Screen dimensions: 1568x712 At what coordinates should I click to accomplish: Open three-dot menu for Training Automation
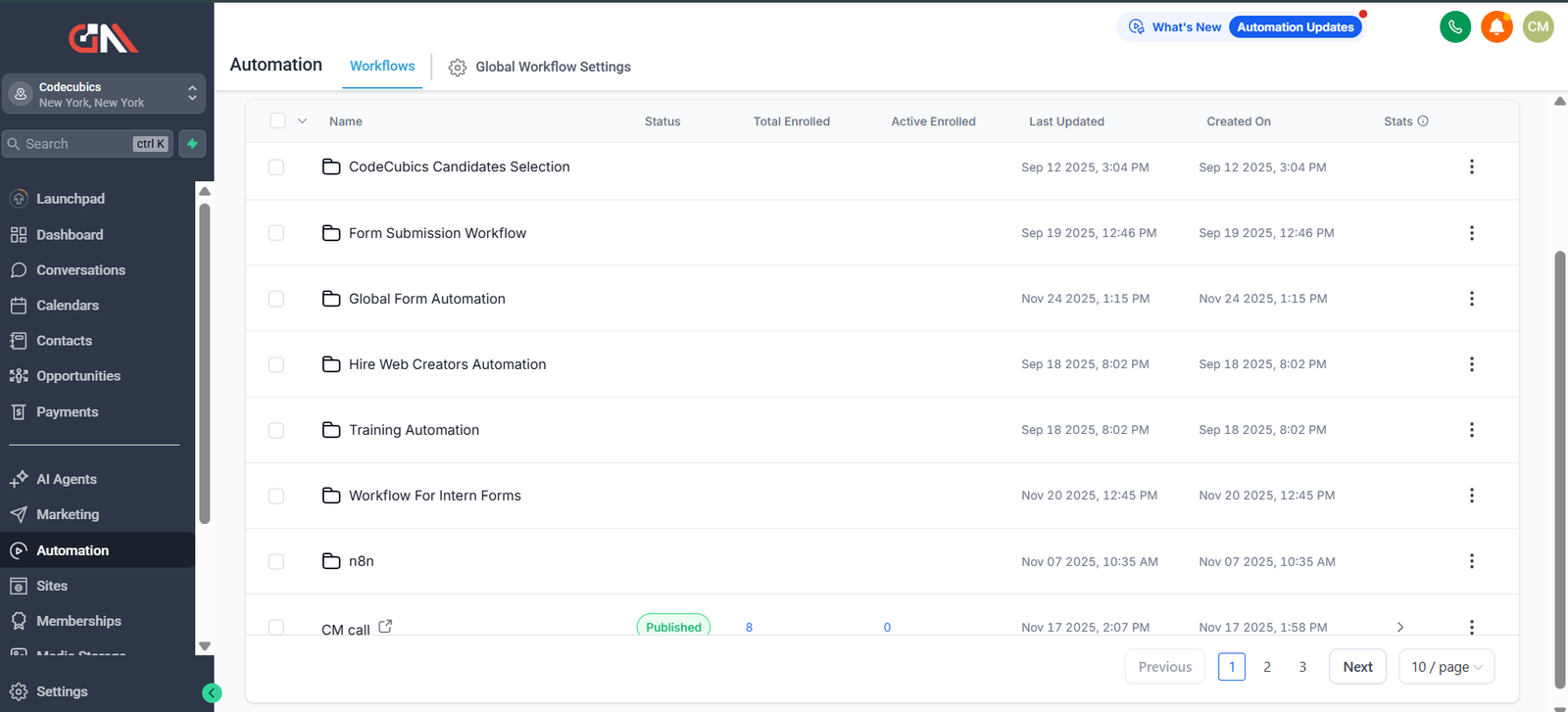click(1471, 430)
